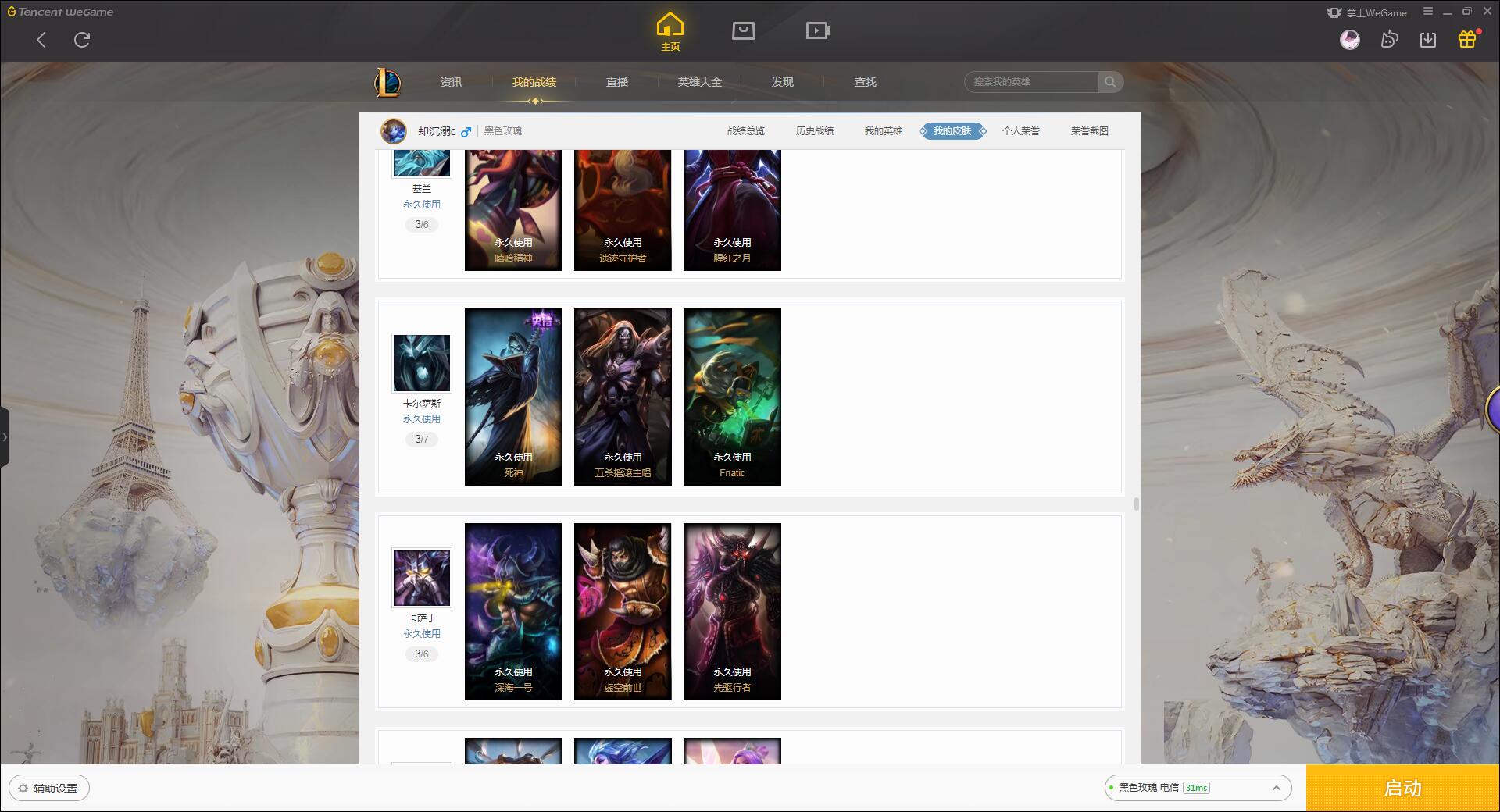Open the store bag icon
The height and width of the screenshot is (812, 1500).
(743, 30)
